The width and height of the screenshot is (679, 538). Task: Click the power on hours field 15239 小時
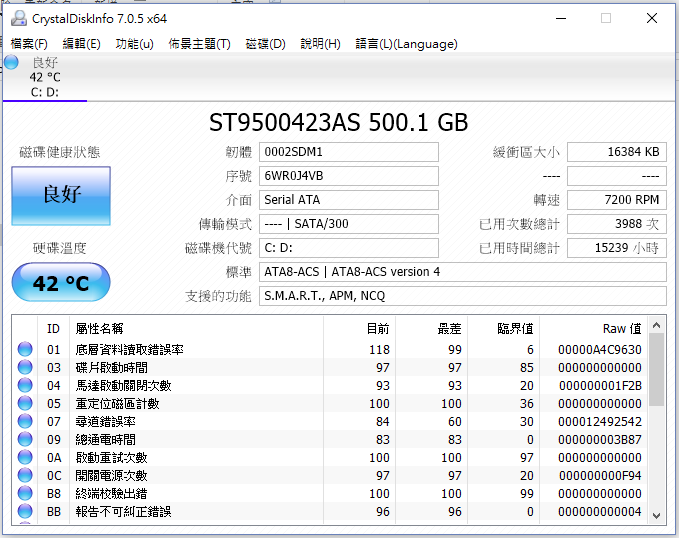tap(617, 248)
